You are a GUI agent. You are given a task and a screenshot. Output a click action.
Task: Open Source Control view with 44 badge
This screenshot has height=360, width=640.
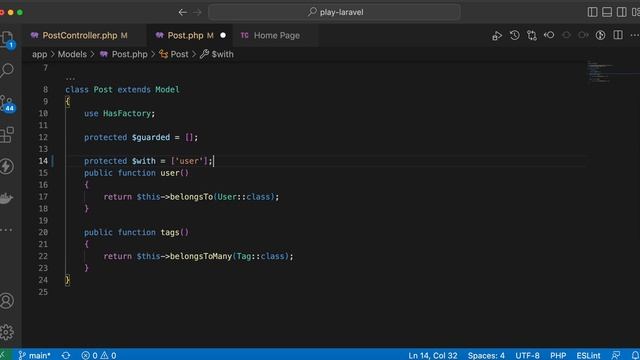7,103
